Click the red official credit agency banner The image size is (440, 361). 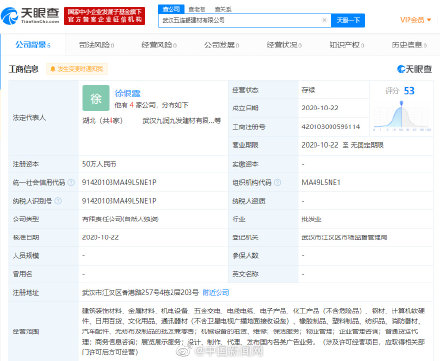(104, 16)
